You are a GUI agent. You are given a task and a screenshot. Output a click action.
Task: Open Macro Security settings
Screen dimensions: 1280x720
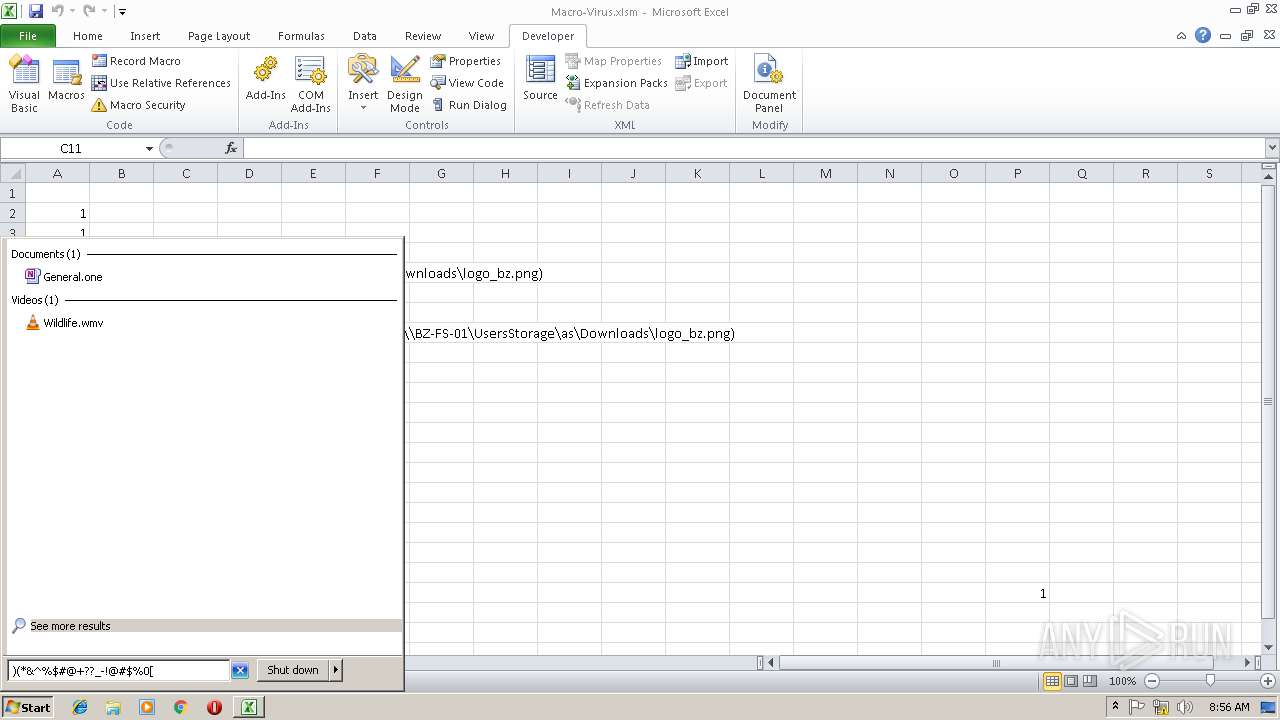point(138,105)
